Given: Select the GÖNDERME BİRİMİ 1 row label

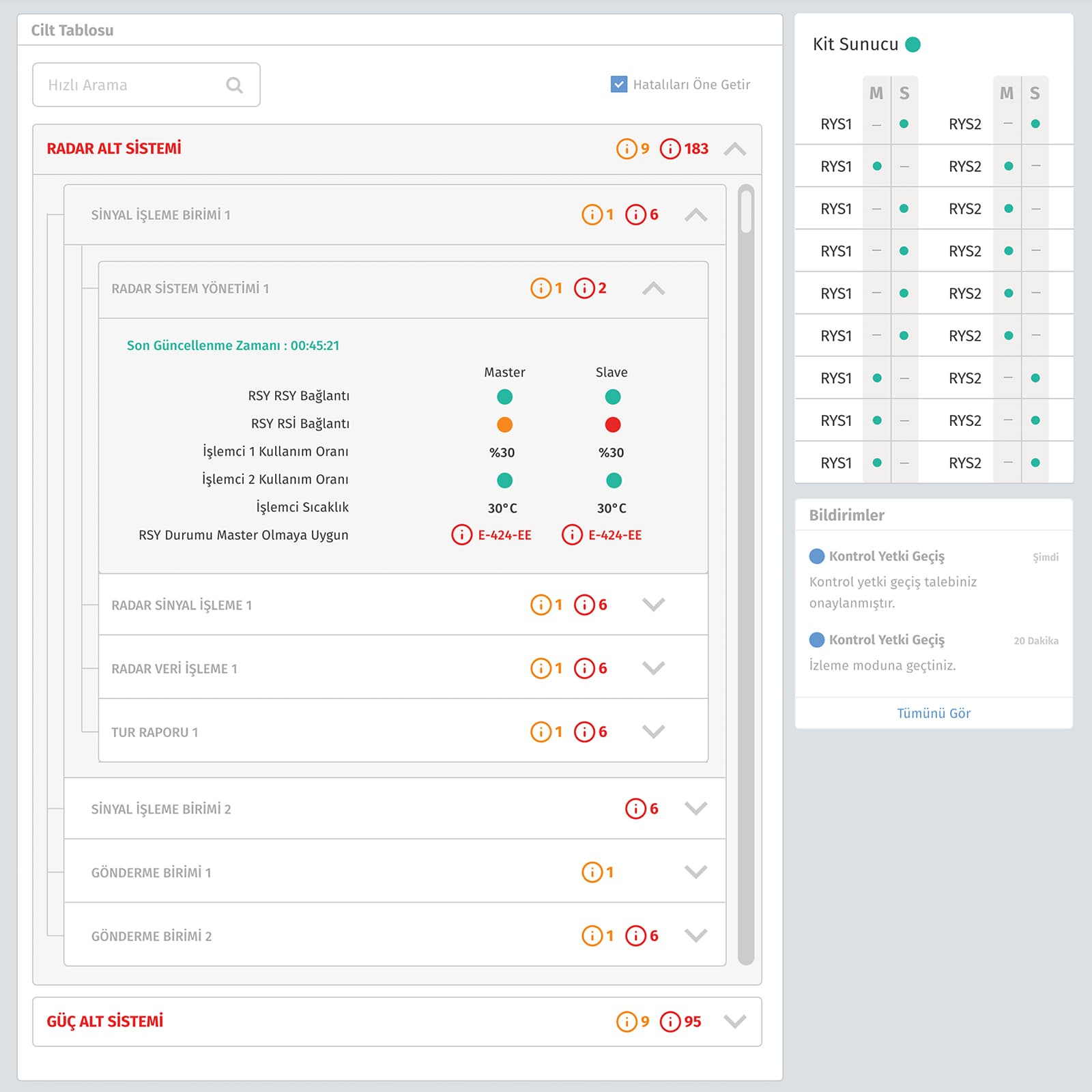Looking at the screenshot, I should coord(151,873).
